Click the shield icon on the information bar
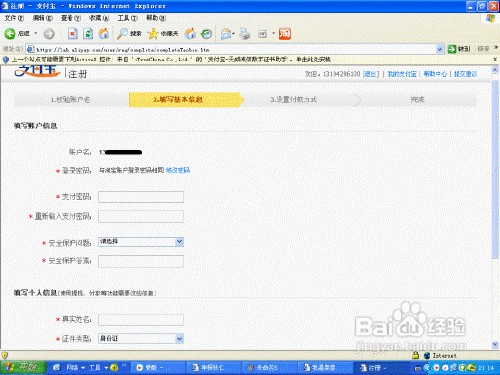The height and width of the screenshot is (375, 500). coord(5,60)
